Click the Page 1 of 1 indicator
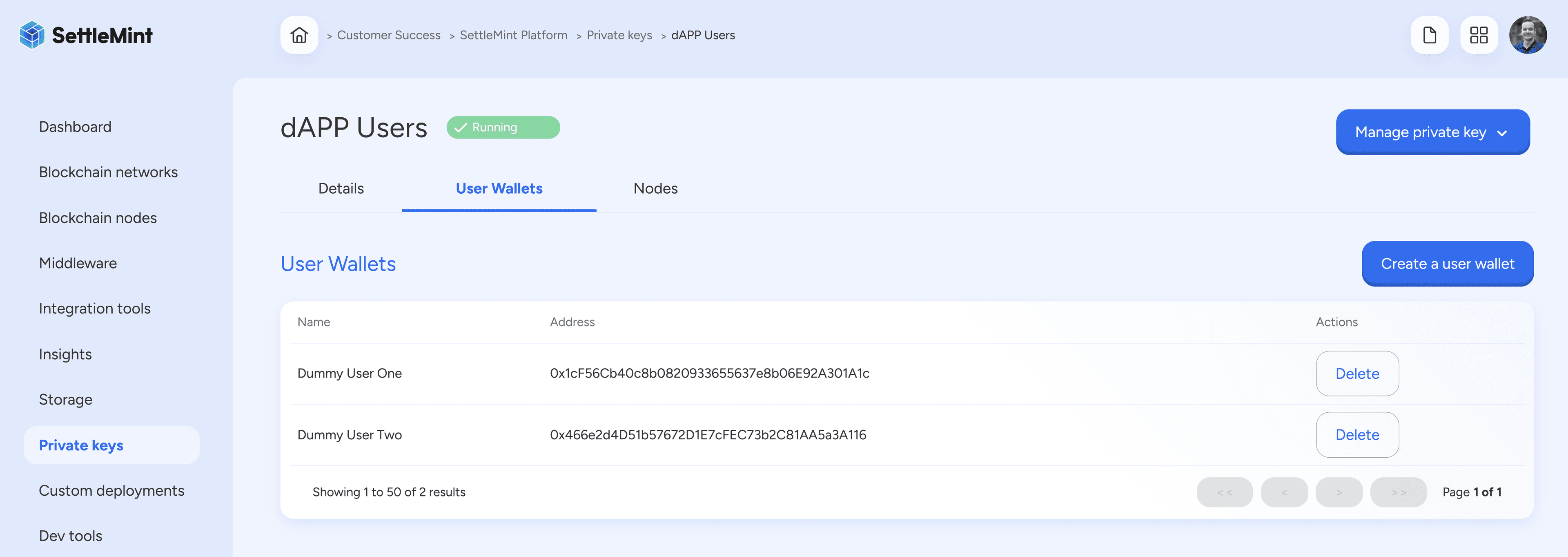 point(1471,492)
